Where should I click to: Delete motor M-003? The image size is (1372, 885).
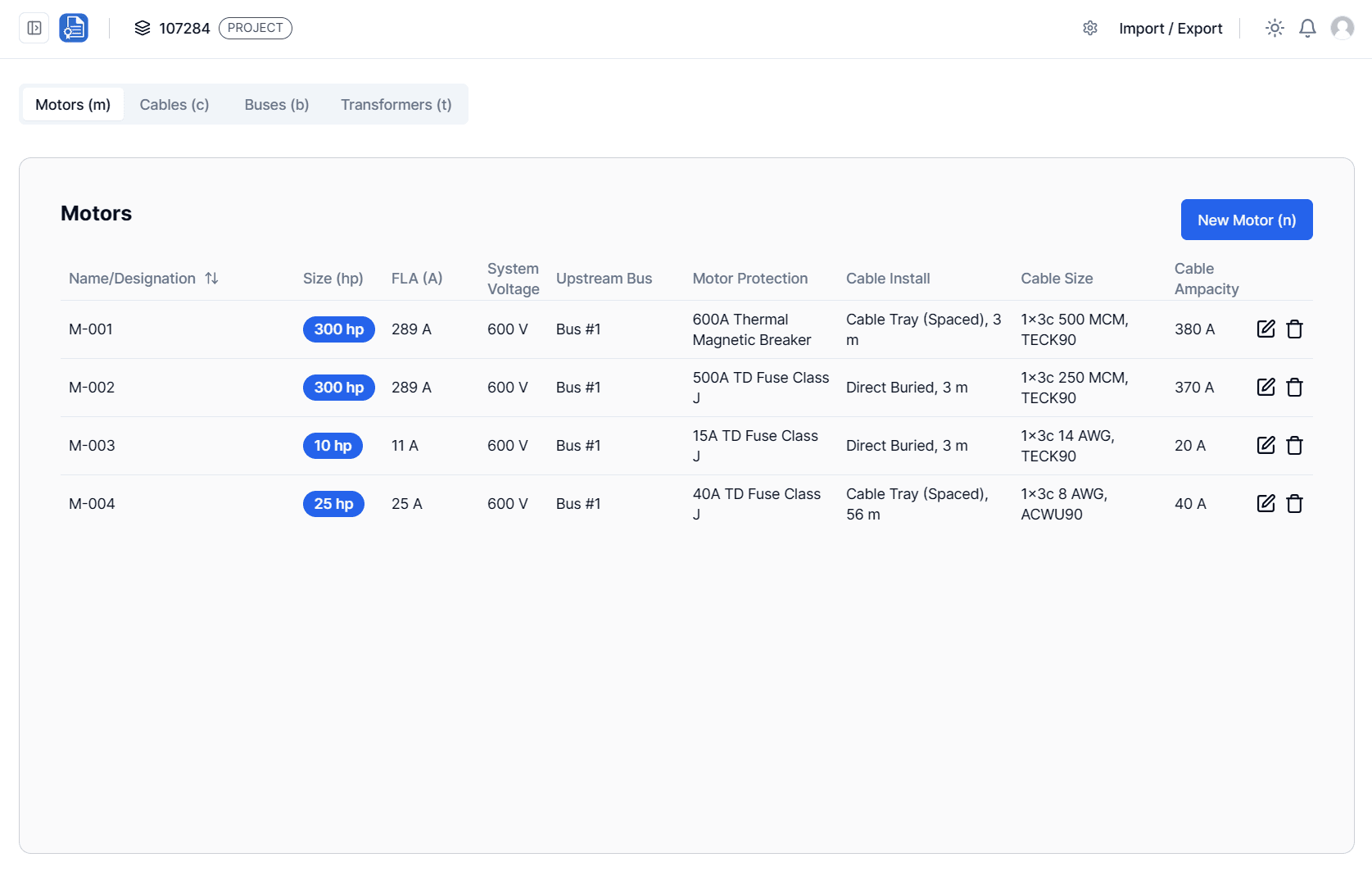coord(1295,446)
